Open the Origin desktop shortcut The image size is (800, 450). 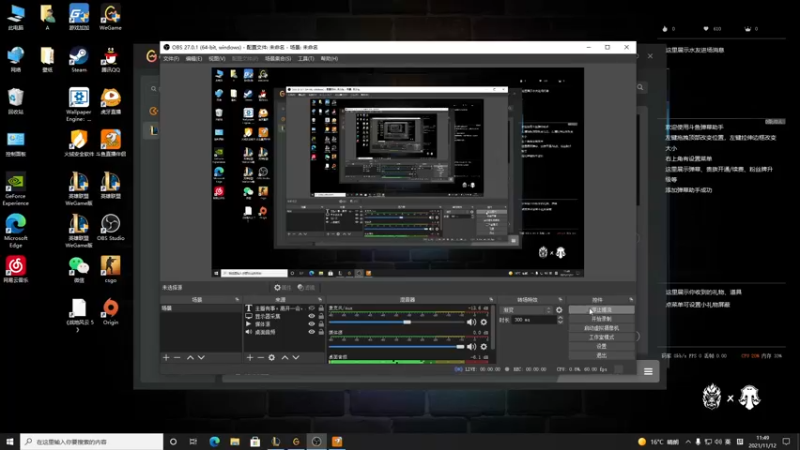(x=110, y=312)
